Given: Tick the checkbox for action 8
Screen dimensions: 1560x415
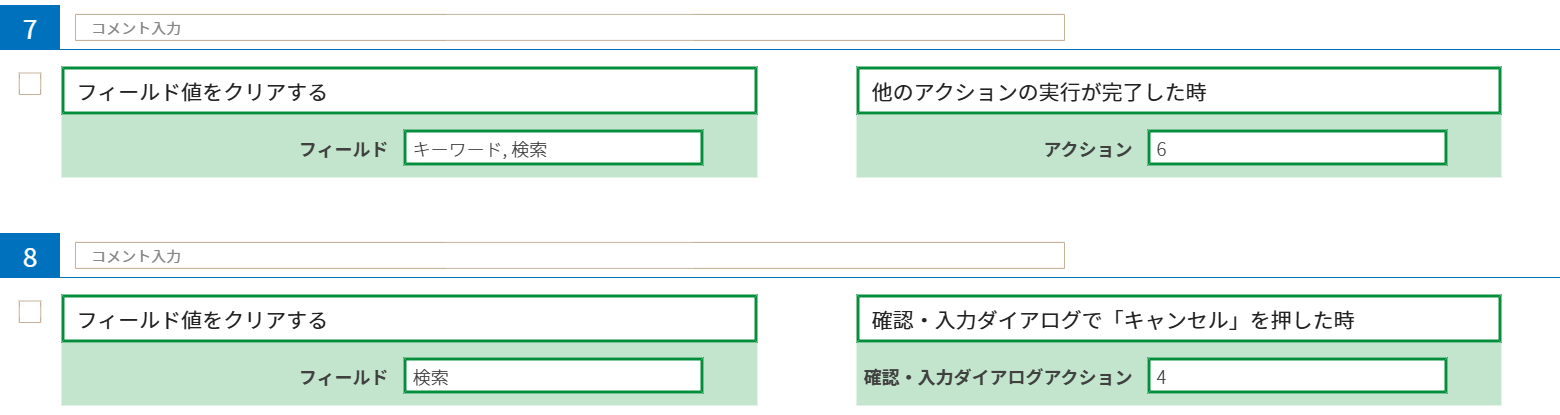Looking at the screenshot, I should pos(30,311).
